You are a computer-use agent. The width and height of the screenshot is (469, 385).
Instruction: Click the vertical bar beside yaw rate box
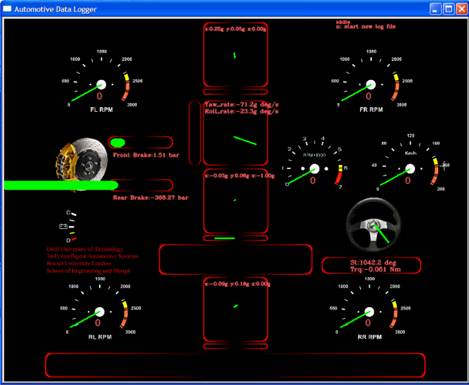(x=194, y=133)
